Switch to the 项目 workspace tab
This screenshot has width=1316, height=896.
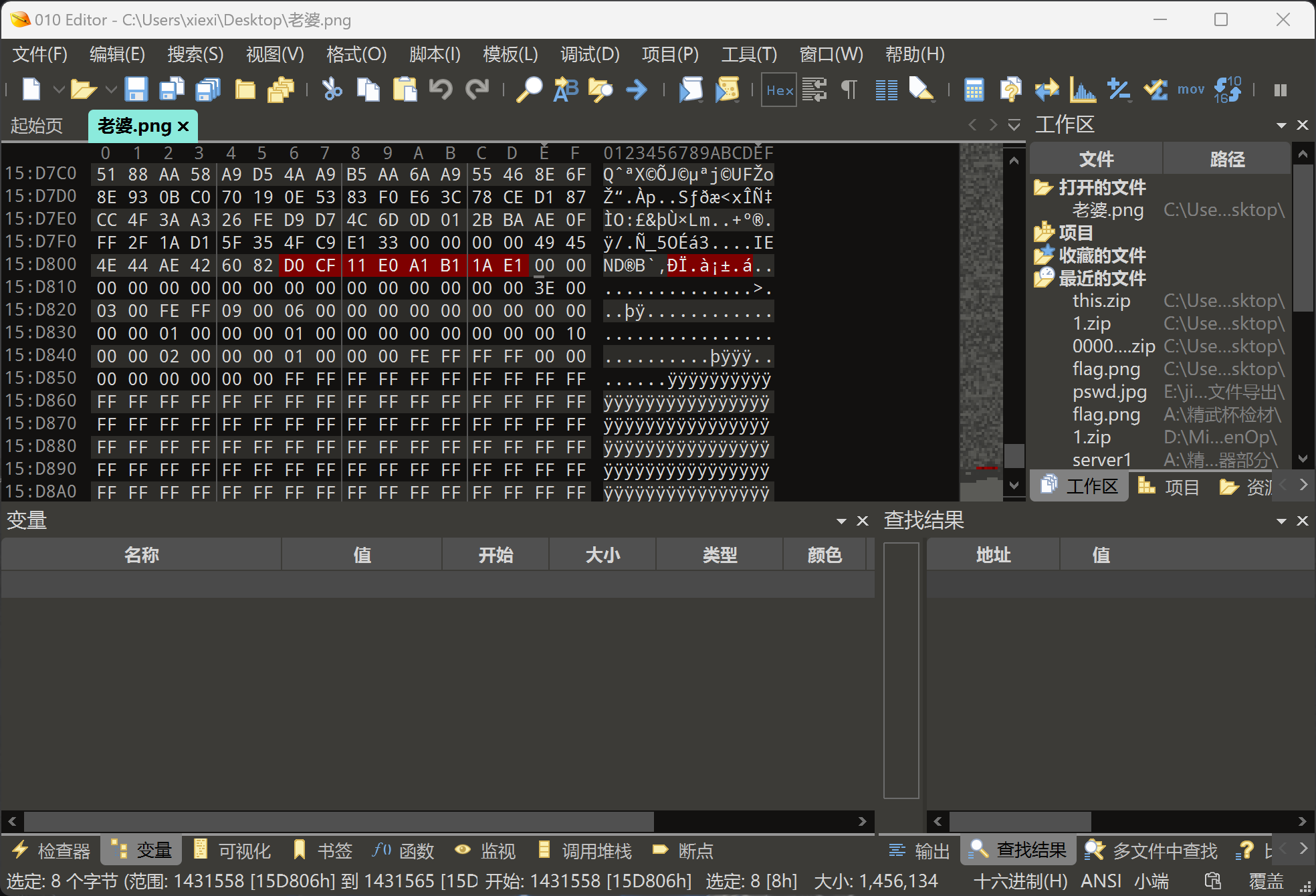tap(1170, 487)
